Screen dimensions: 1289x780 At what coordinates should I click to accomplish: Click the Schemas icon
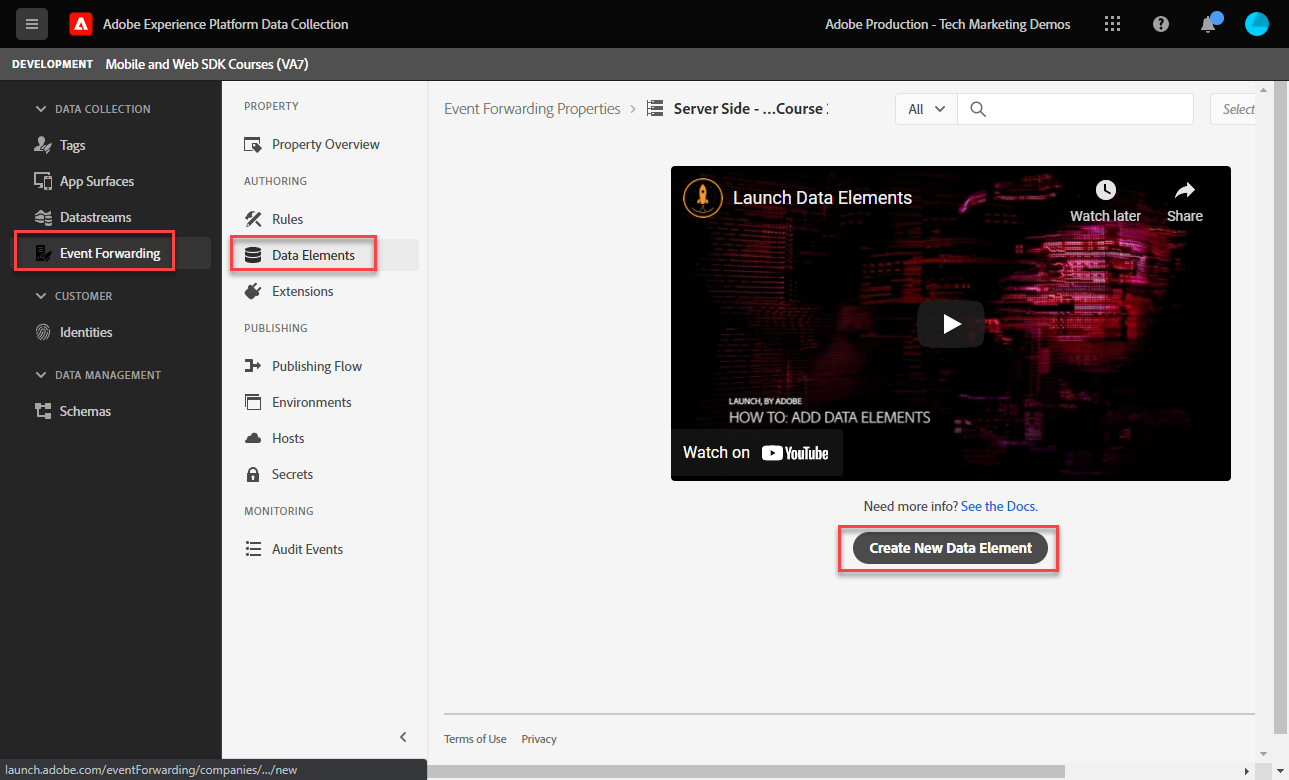(43, 411)
